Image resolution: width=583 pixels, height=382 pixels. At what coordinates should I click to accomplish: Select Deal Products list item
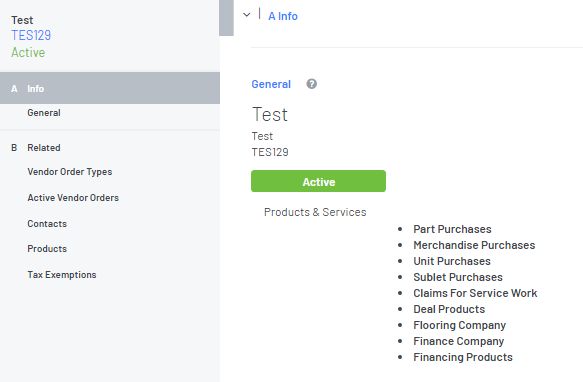[449, 309]
